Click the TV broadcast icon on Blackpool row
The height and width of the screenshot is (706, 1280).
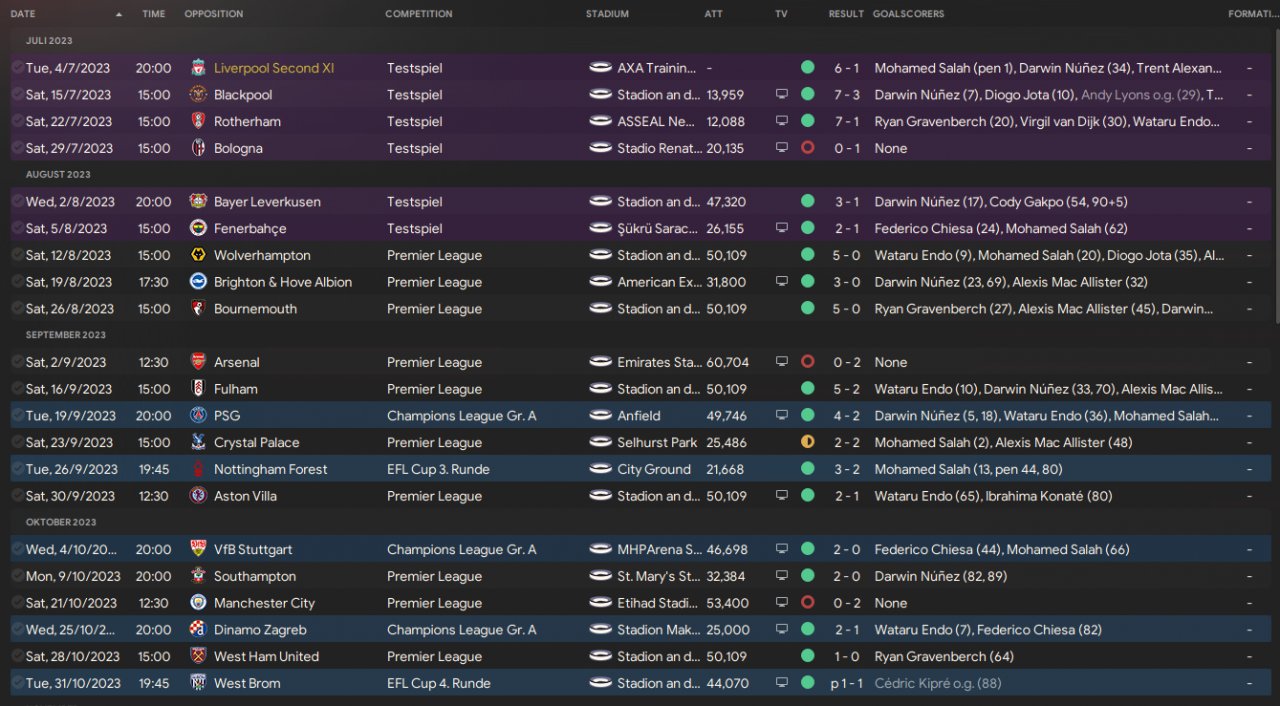(x=782, y=95)
